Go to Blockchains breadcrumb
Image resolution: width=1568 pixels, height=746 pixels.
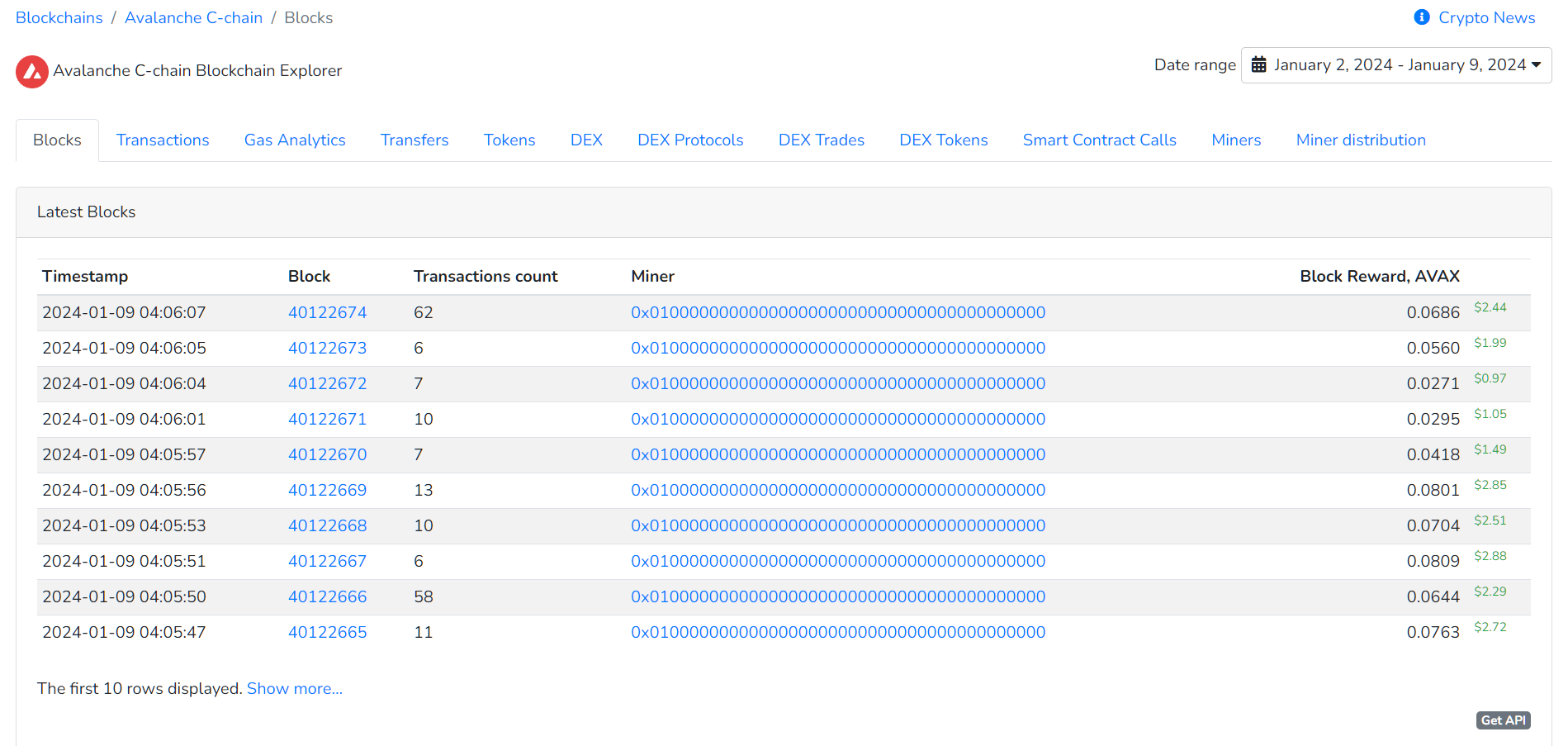pos(59,17)
